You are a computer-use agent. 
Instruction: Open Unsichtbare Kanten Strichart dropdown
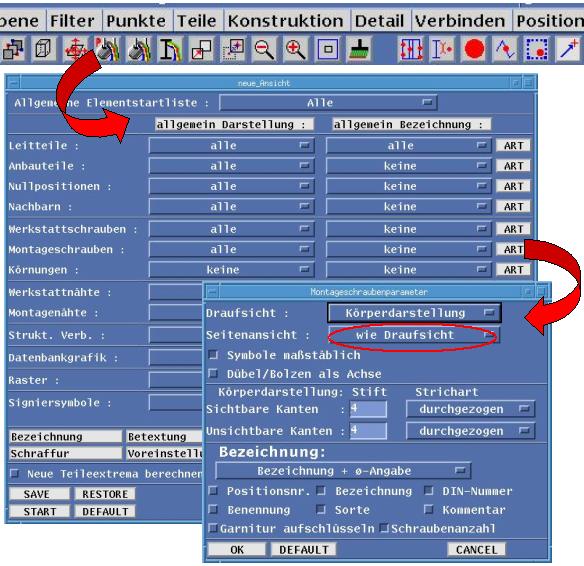pos(470,431)
